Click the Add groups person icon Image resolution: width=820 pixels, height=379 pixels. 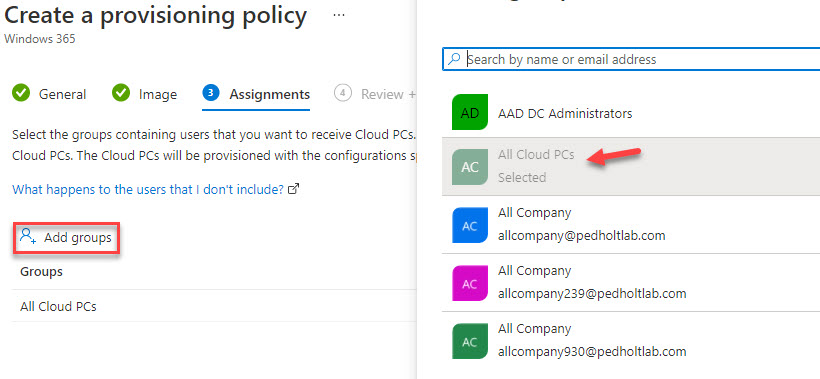[28, 237]
